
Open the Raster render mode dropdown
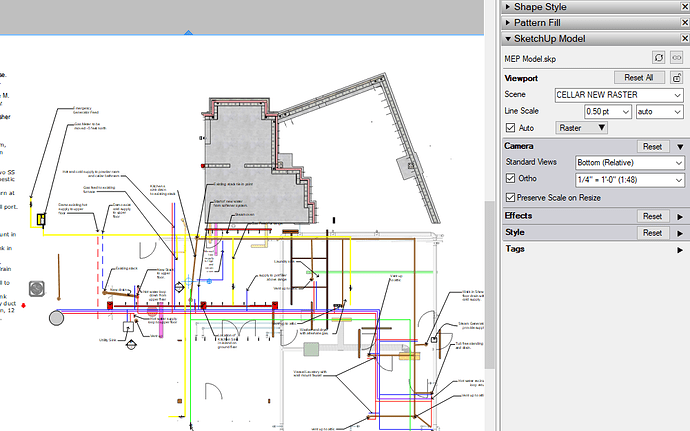tap(582, 128)
